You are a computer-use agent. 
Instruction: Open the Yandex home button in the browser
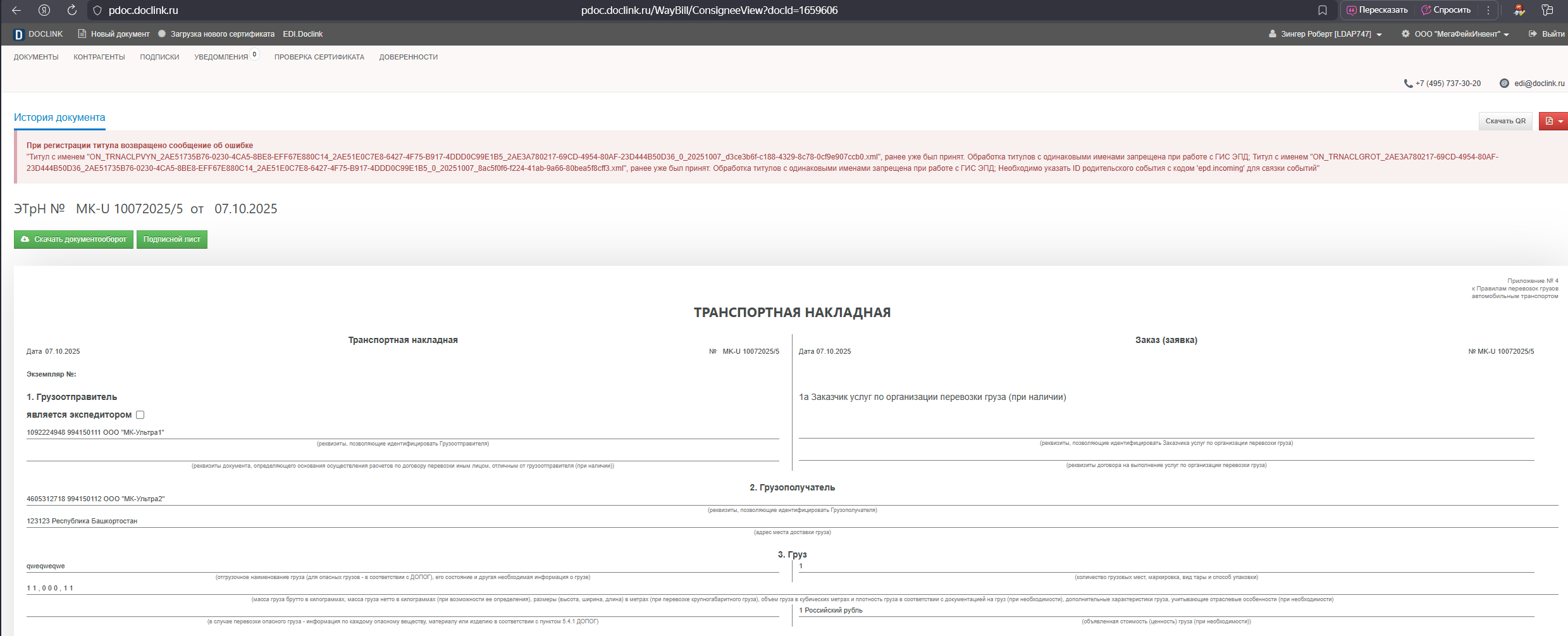(44, 10)
